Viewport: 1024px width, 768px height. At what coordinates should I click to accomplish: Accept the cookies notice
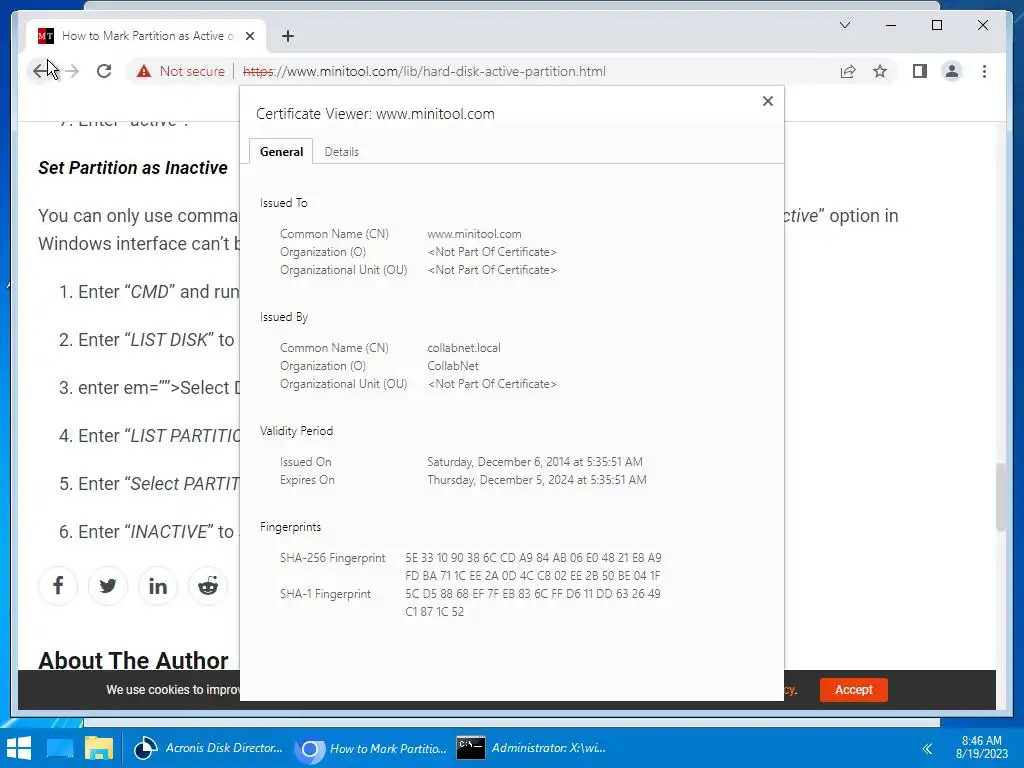click(x=854, y=690)
